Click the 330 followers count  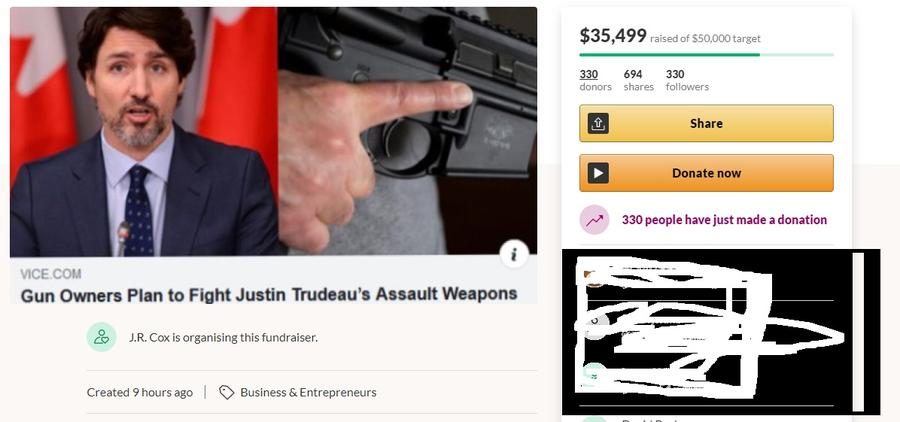[x=687, y=80]
